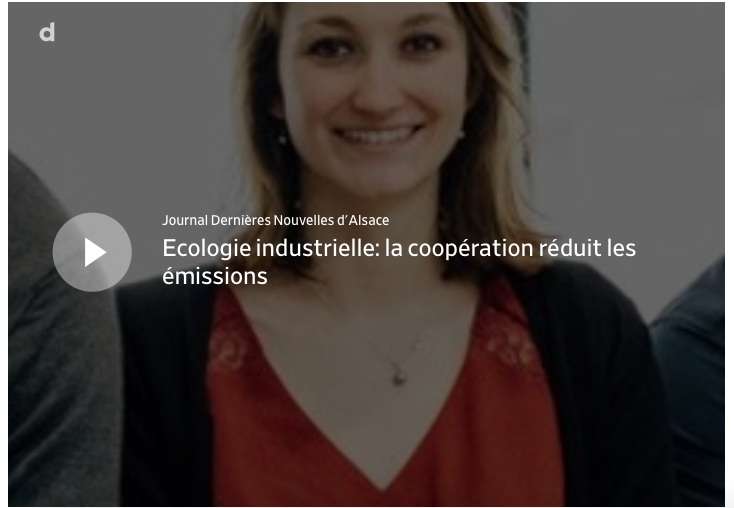
Task: Open the Journal Dernières Nouvelles d'Alsace channel
Action: click(x=275, y=220)
